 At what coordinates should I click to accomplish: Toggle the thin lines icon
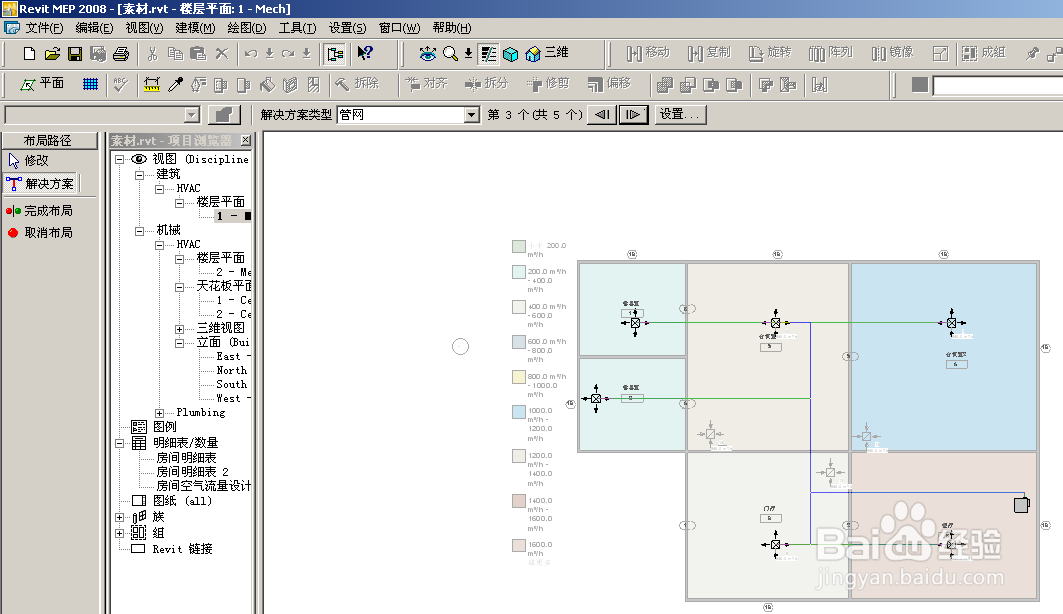[488, 54]
